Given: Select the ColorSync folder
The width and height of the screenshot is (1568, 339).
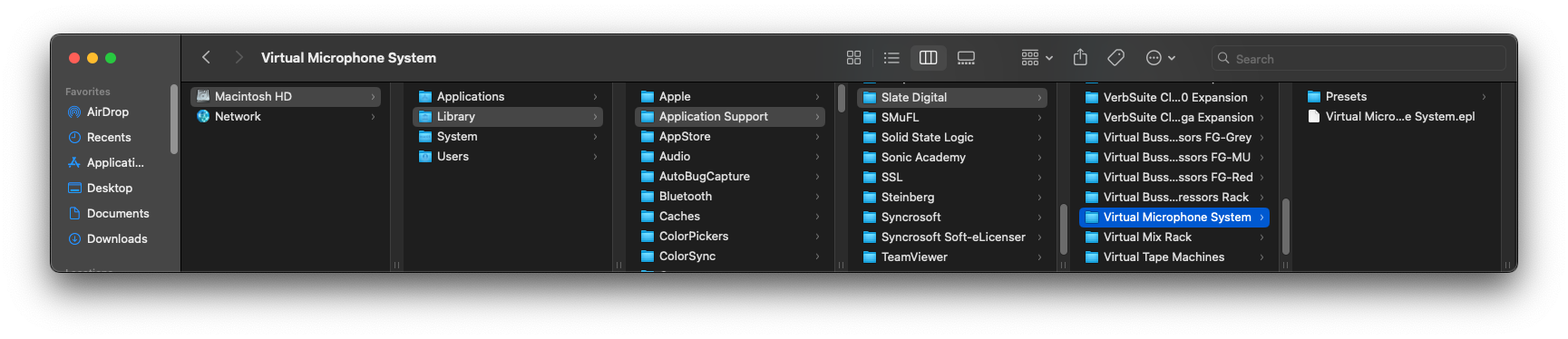Looking at the screenshot, I should 730,256.
